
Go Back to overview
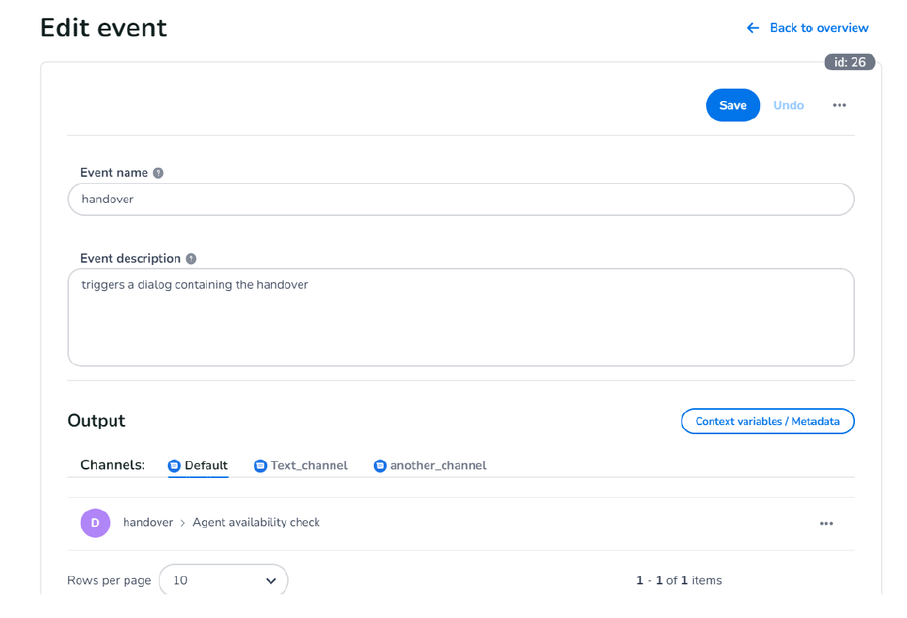point(818,28)
